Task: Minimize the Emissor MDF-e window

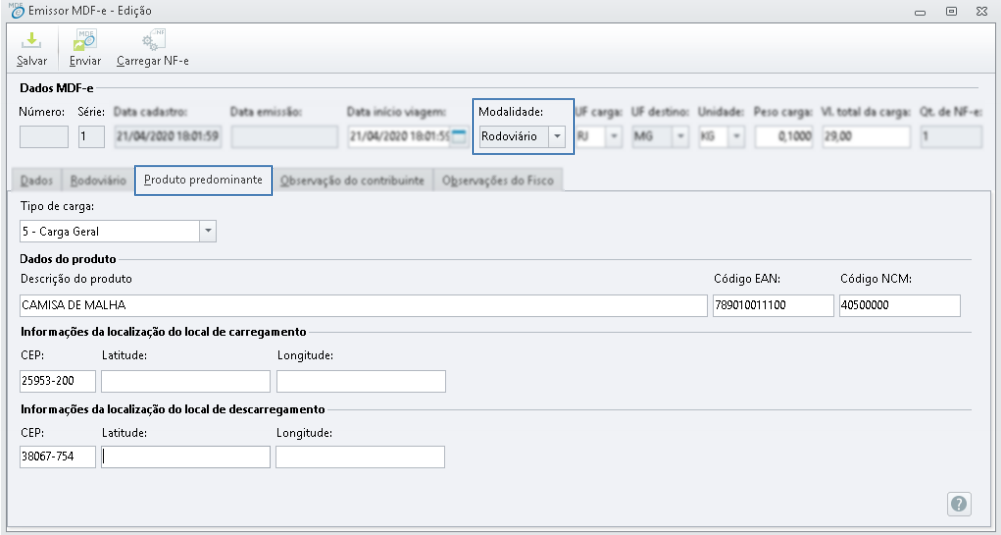Action: 920,12
